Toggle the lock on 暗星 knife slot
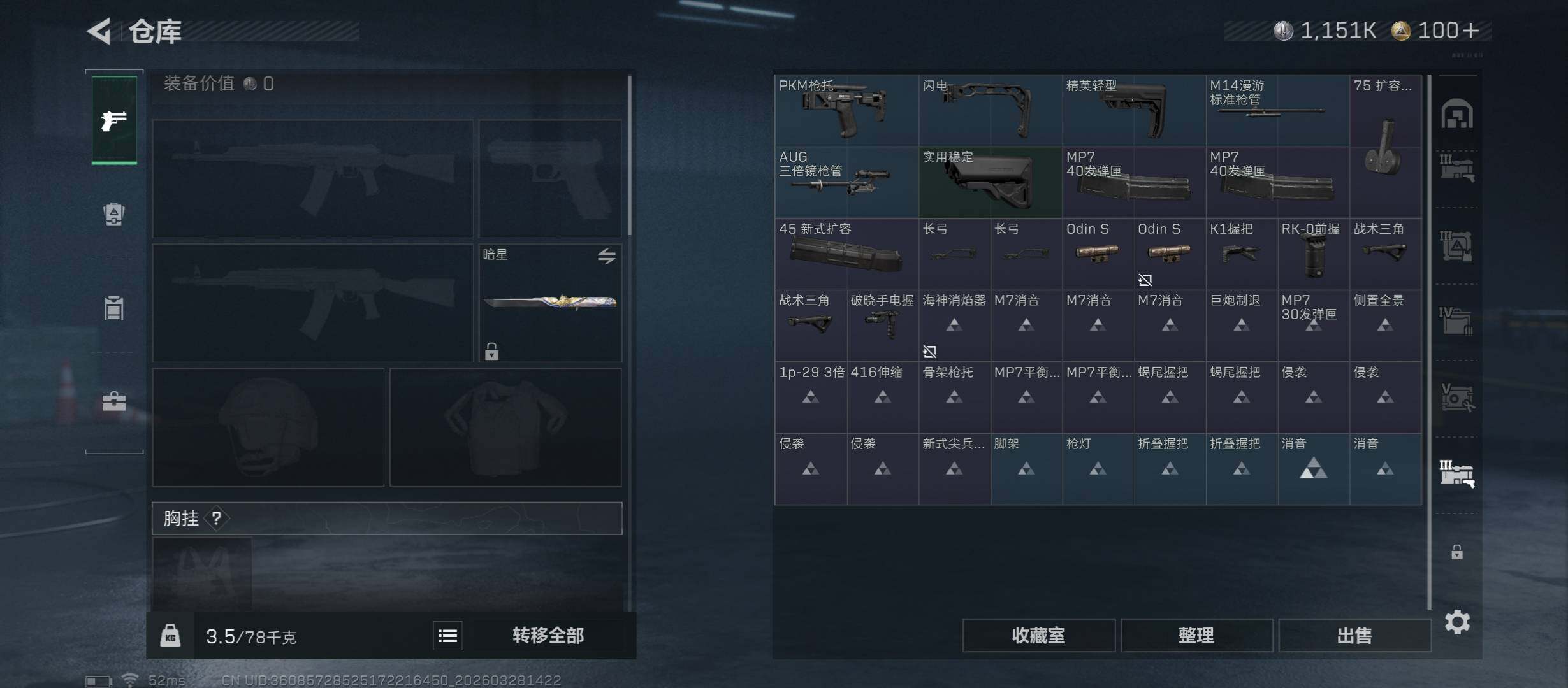The width and height of the screenshot is (1568, 688). coord(491,351)
